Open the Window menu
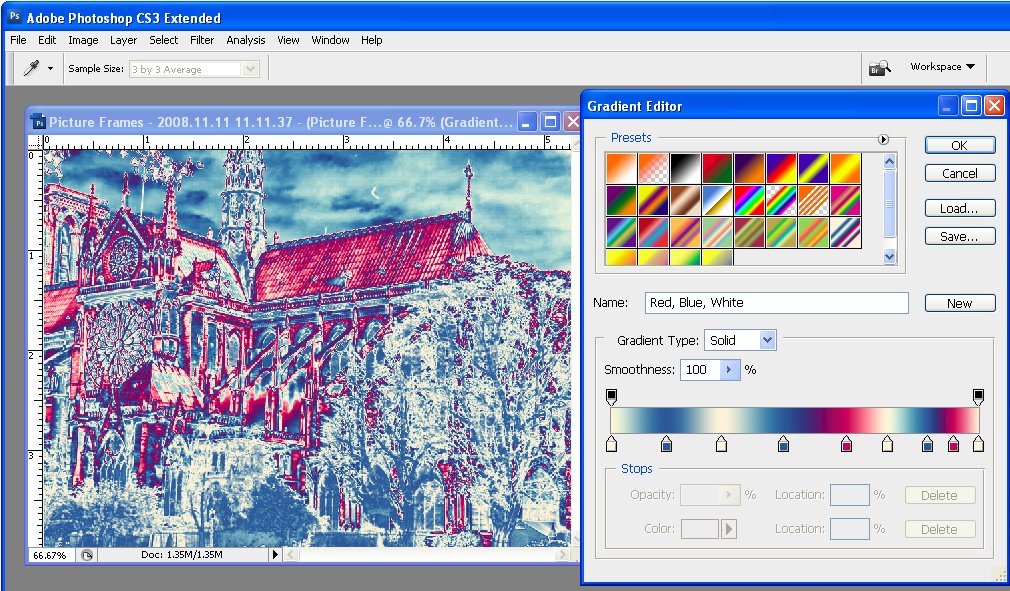1010x591 pixels. (330, 40)
